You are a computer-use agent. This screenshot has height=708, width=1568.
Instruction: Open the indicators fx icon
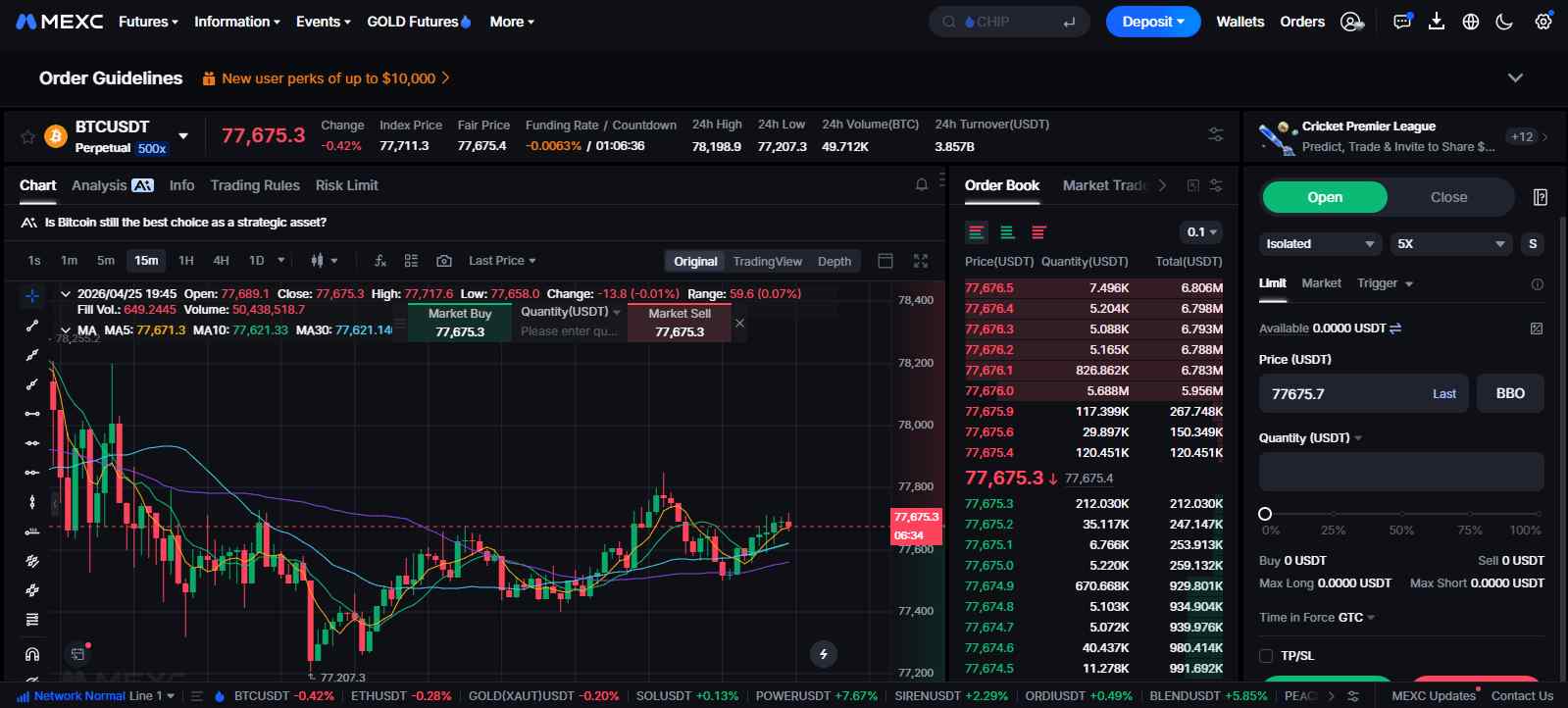coord(380,261)
